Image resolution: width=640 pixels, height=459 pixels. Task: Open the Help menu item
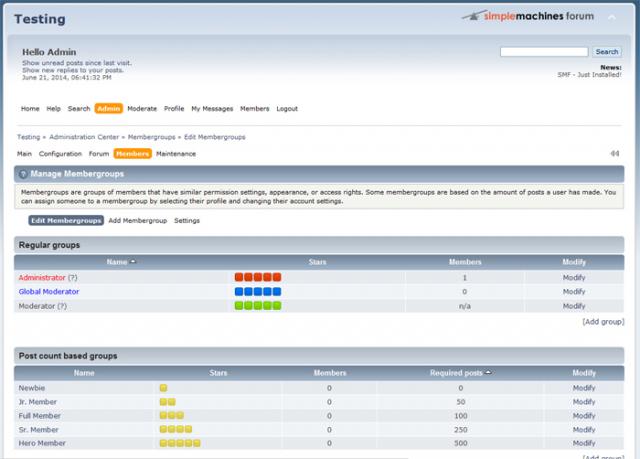[x=53, y=109]
